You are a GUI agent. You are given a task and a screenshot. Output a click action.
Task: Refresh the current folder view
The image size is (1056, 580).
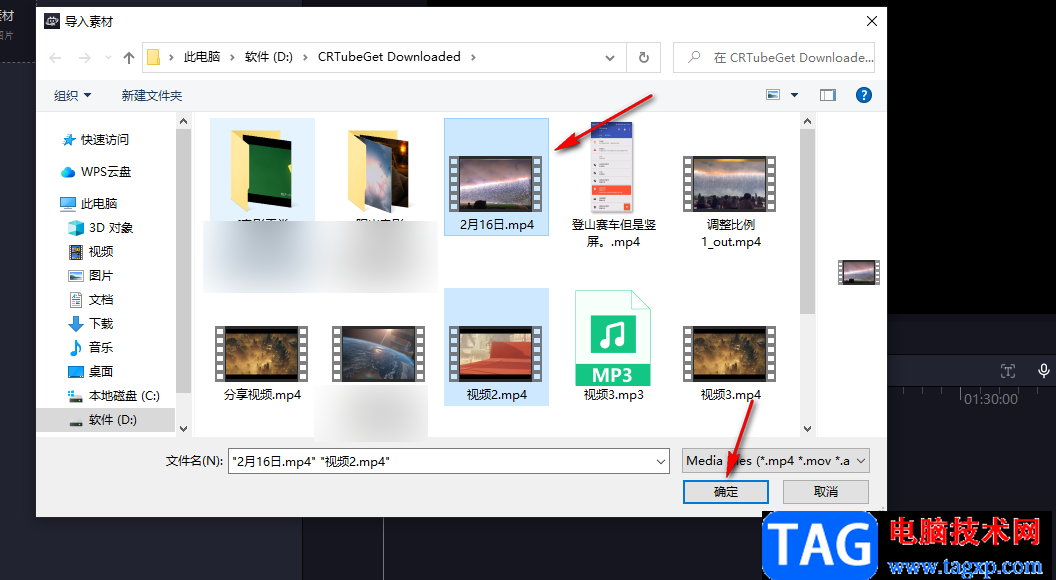[x=643, y=58]
